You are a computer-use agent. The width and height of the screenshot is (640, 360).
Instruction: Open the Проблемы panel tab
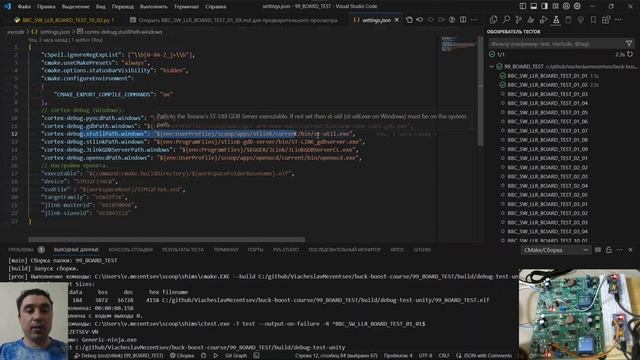coord(21,249)
